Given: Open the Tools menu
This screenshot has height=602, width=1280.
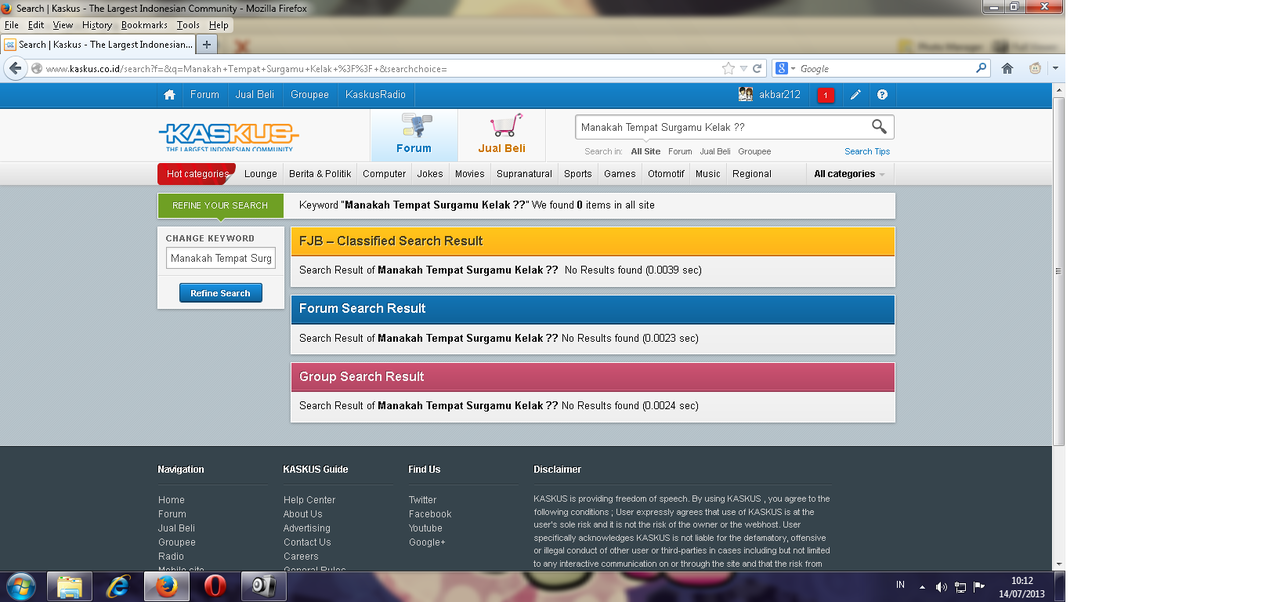Looking at the screenshot, I should point(188,25).
